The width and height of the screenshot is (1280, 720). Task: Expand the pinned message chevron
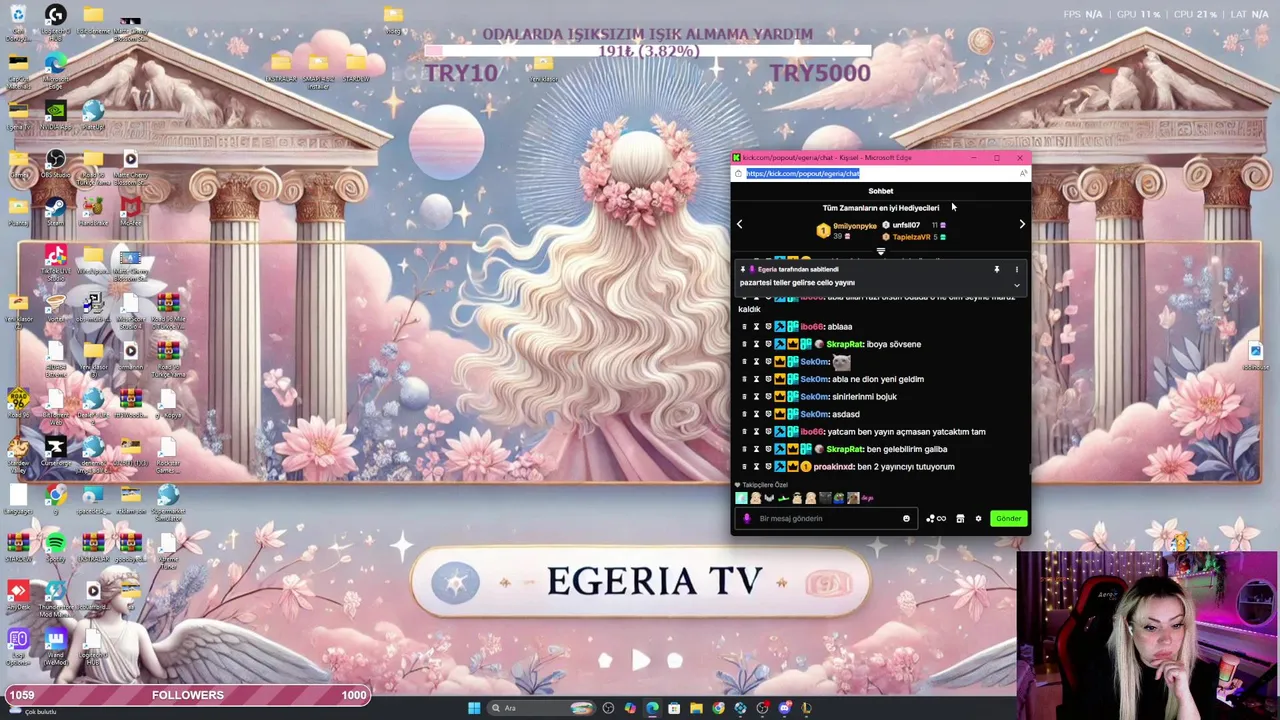click(x=1017, y=285)
